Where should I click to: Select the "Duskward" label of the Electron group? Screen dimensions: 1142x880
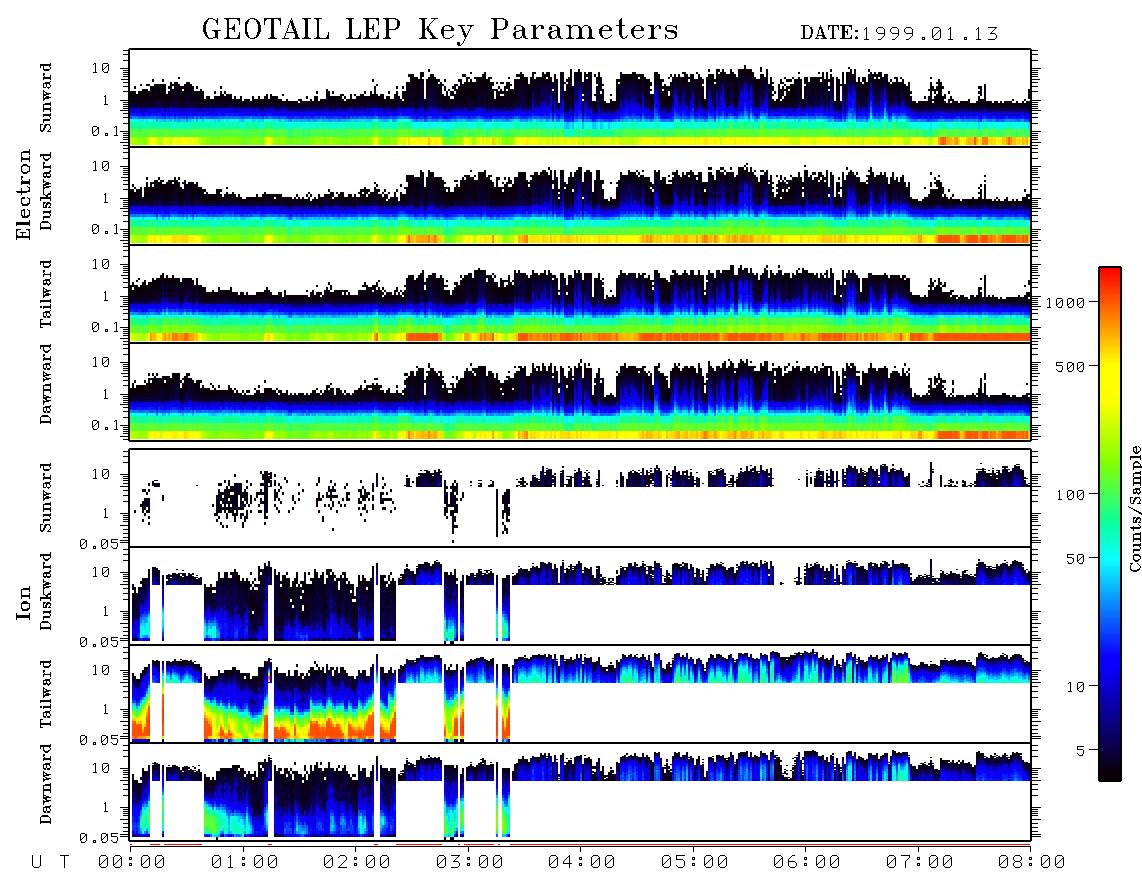pyautogui.click(x=45, y=191)
